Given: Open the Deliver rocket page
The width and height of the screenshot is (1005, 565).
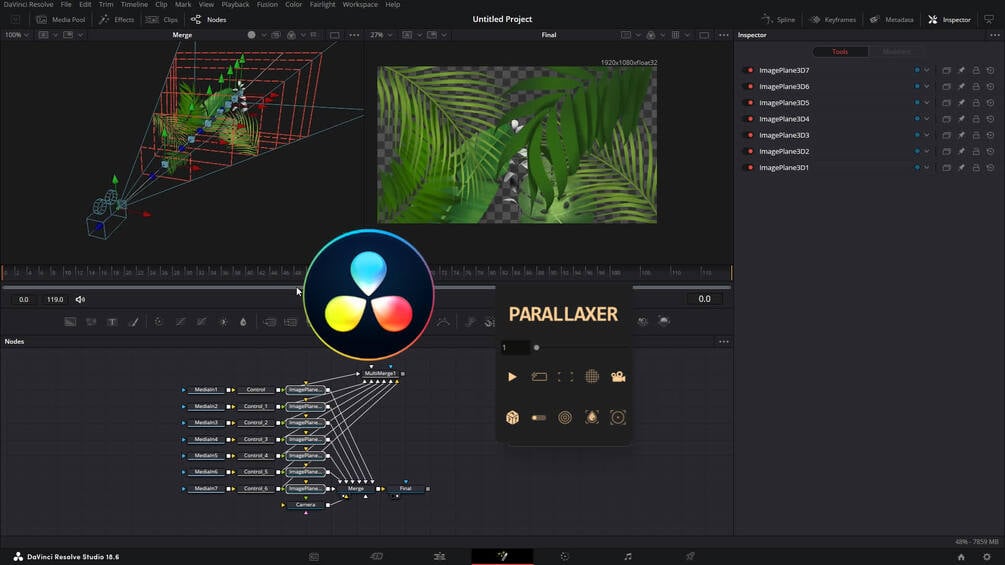Looking at the screenshot, I should click(690, 557).
